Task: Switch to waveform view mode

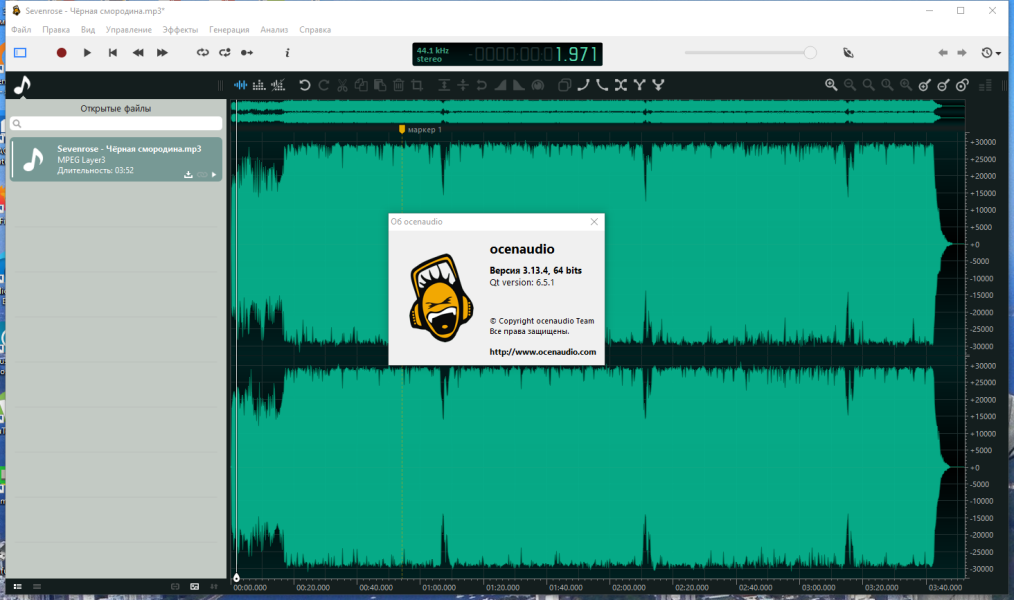Action: 241,85
